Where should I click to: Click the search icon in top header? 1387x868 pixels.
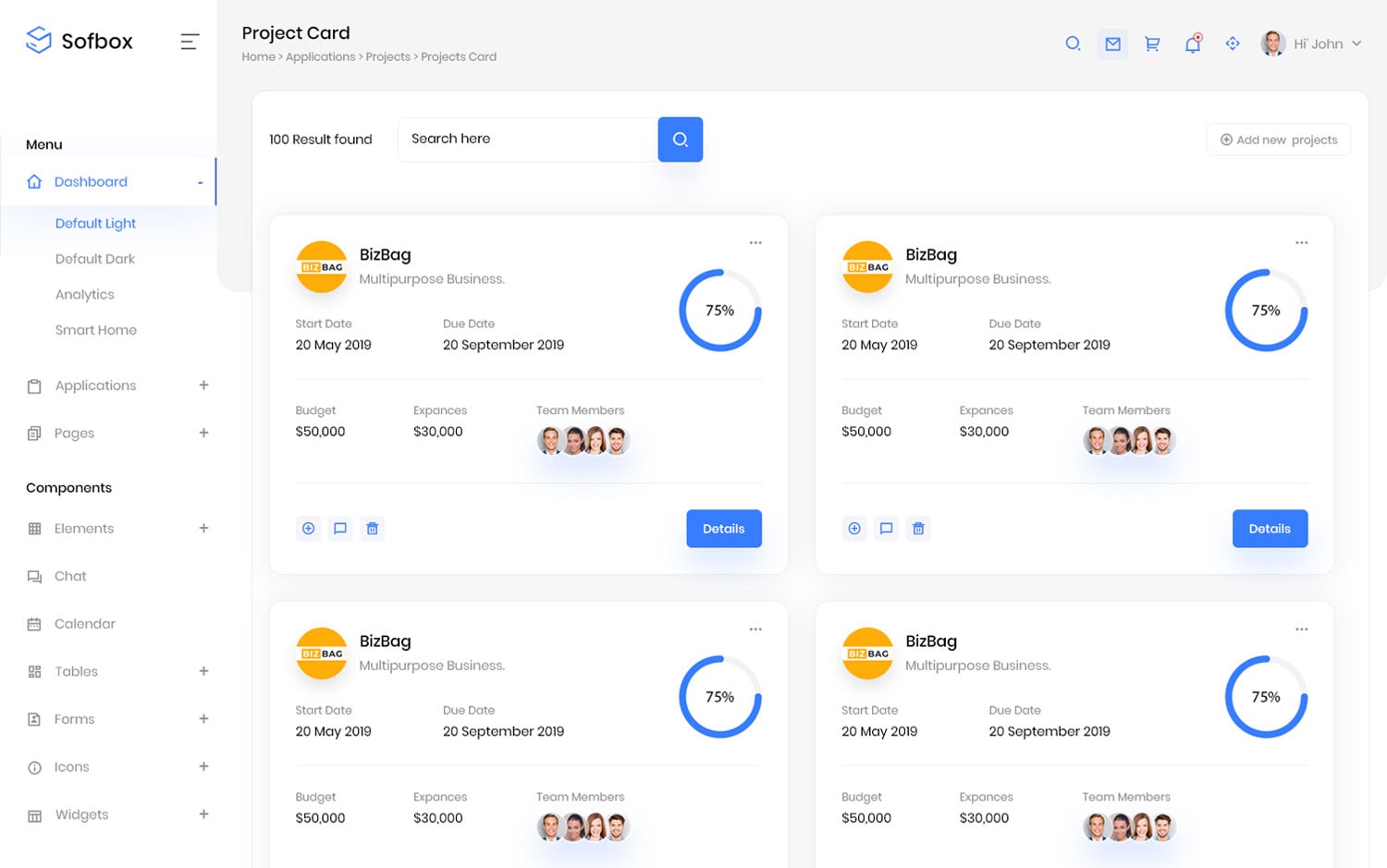click(1073, 43)
